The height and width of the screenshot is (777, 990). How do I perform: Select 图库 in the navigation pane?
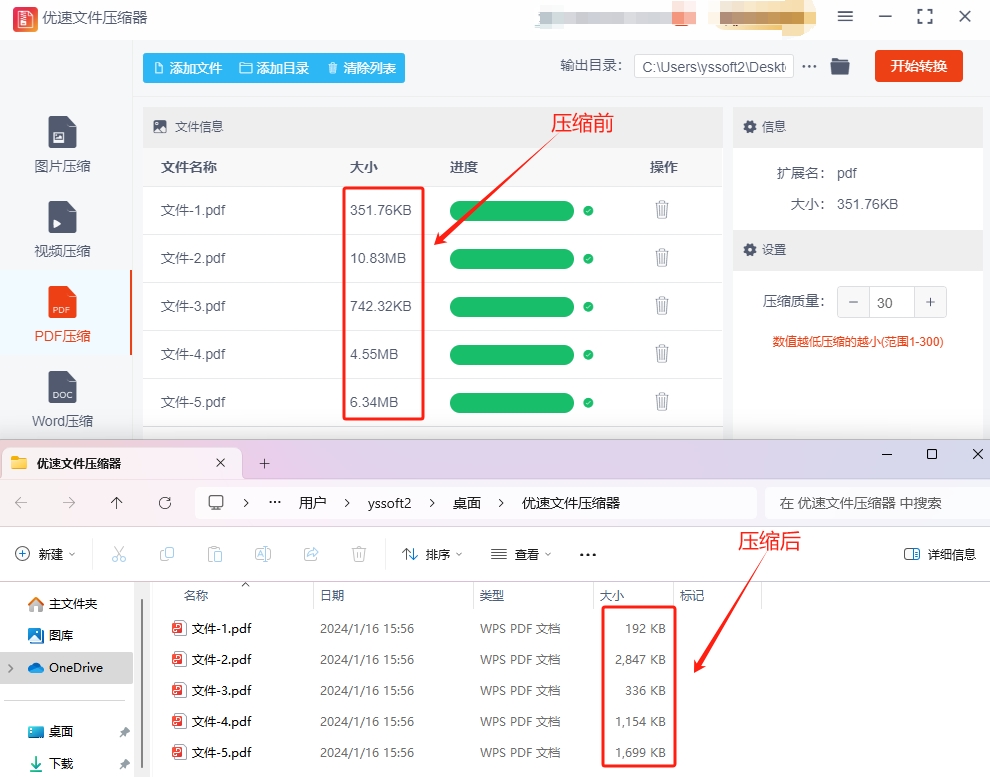(x=52, y=636)
